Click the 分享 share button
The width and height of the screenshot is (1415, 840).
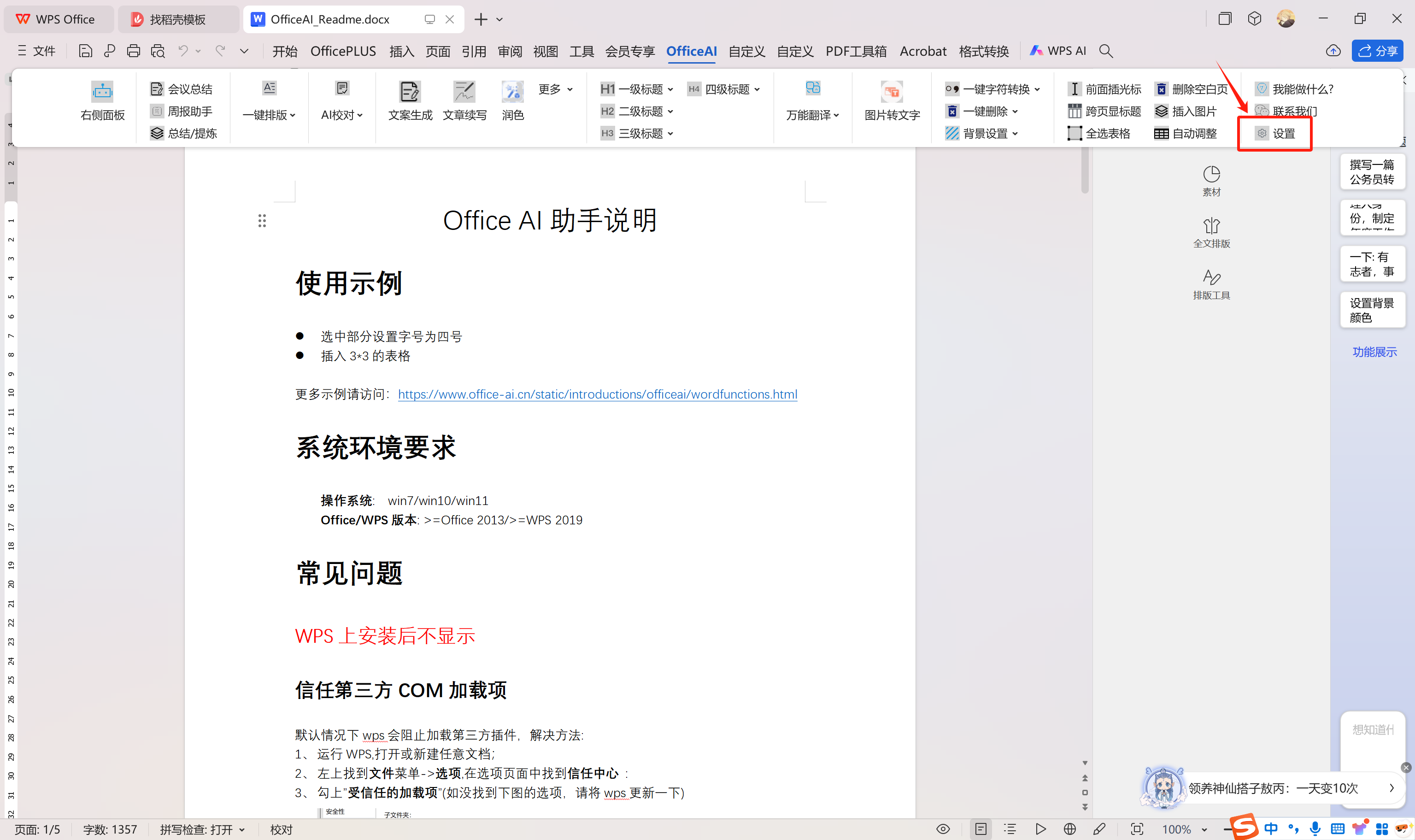(1377, 51)
